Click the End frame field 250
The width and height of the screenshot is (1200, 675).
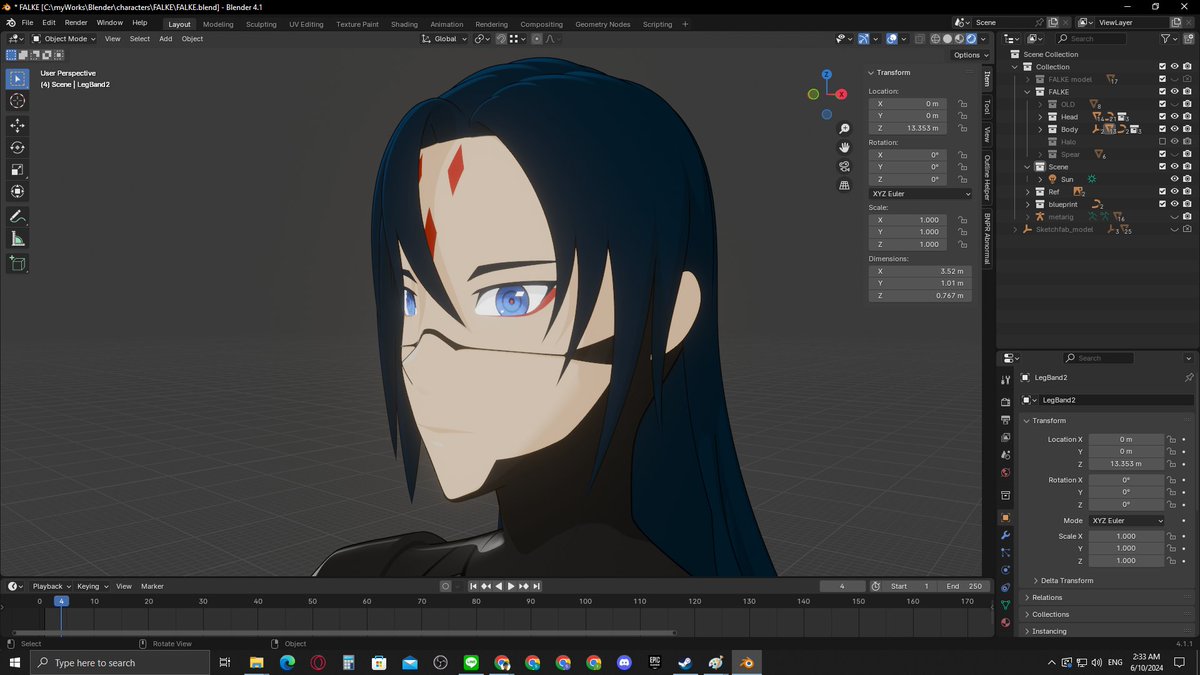964,586
